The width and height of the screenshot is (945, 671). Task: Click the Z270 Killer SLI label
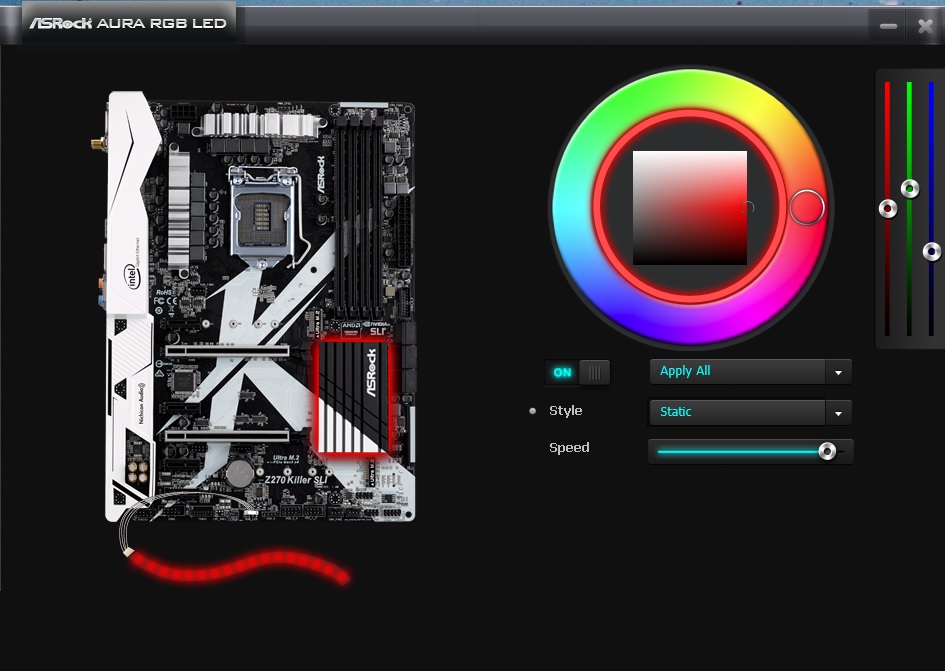[295, 479]
